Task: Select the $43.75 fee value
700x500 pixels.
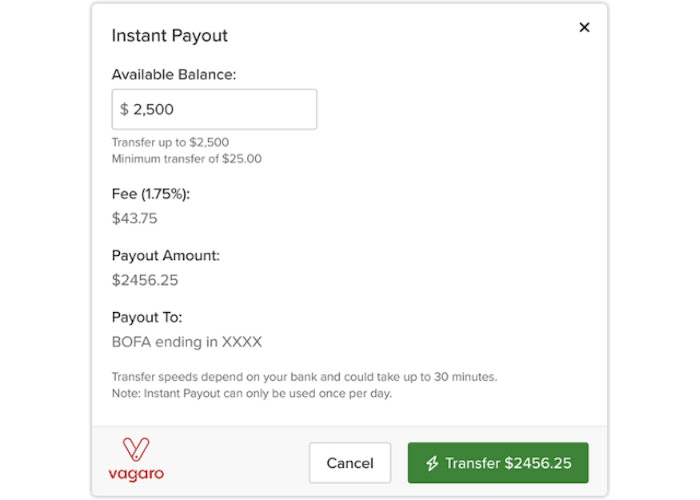Action: coord(135,218)
